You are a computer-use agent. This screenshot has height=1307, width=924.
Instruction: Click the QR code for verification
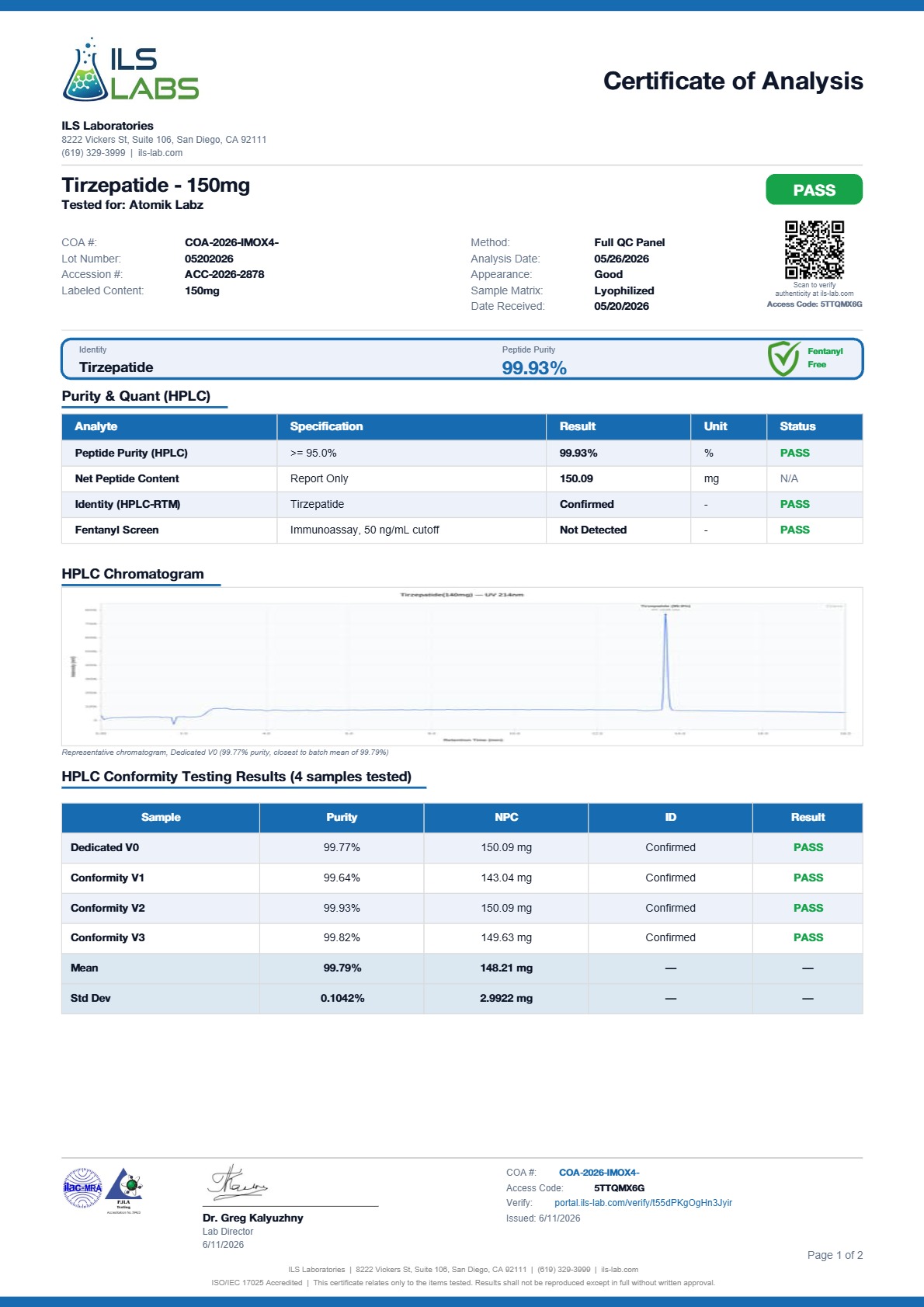pos(814,249)
